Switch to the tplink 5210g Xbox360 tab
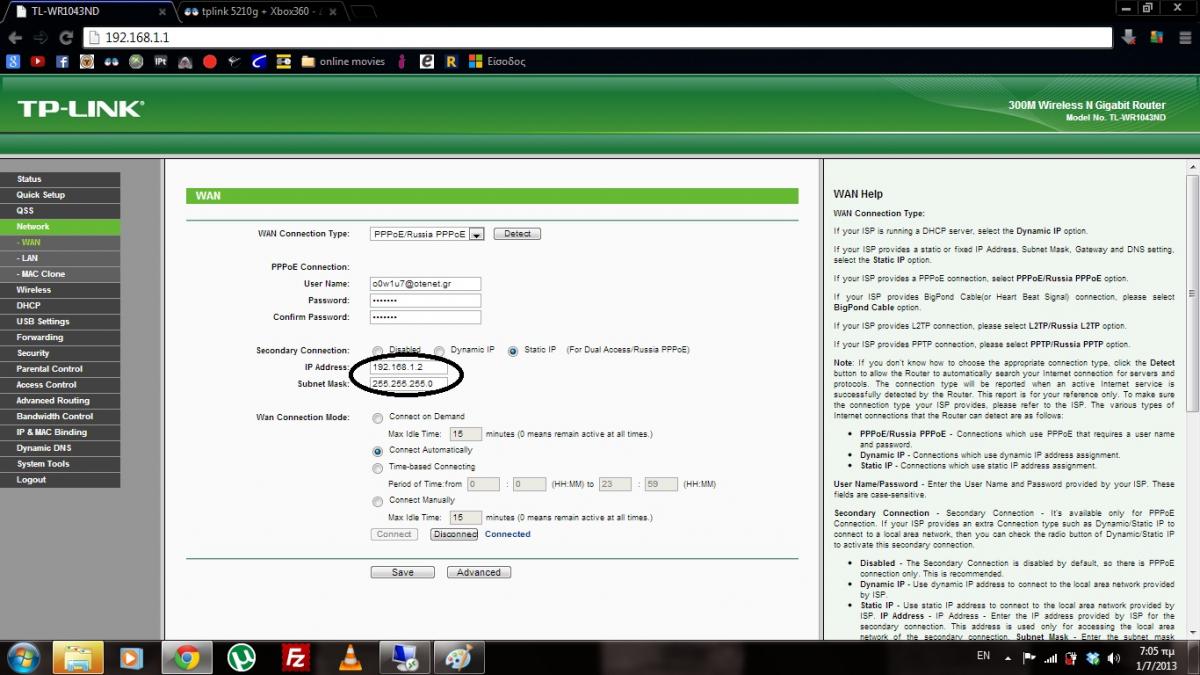Image resolution: width=1200 pixels, height=675 pixels. point(263,11)
